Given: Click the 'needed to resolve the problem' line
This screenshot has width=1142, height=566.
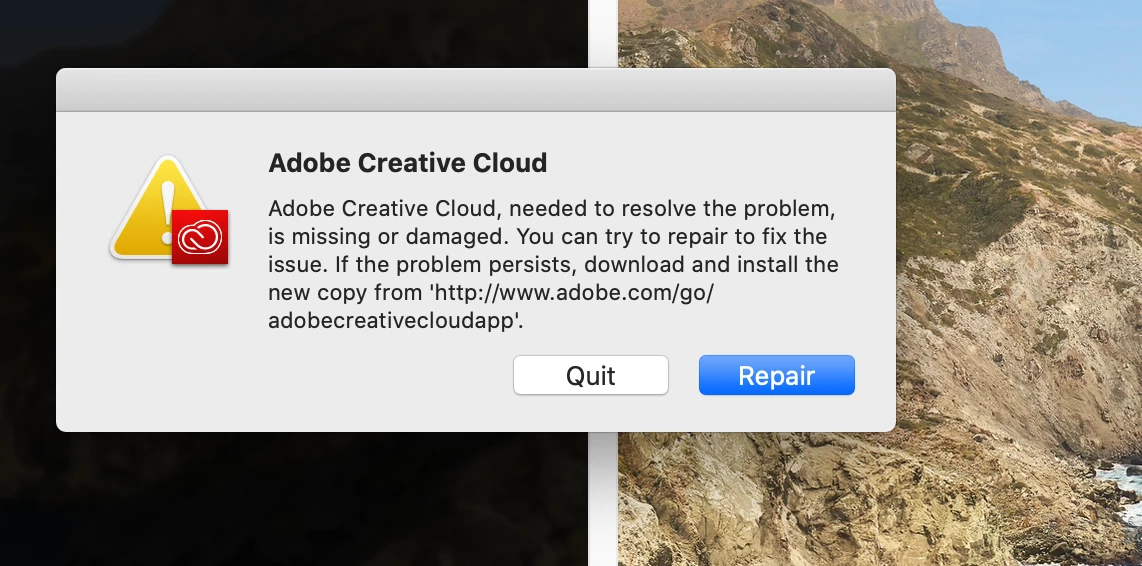Looking at the screenshot, I should (672, 208).
